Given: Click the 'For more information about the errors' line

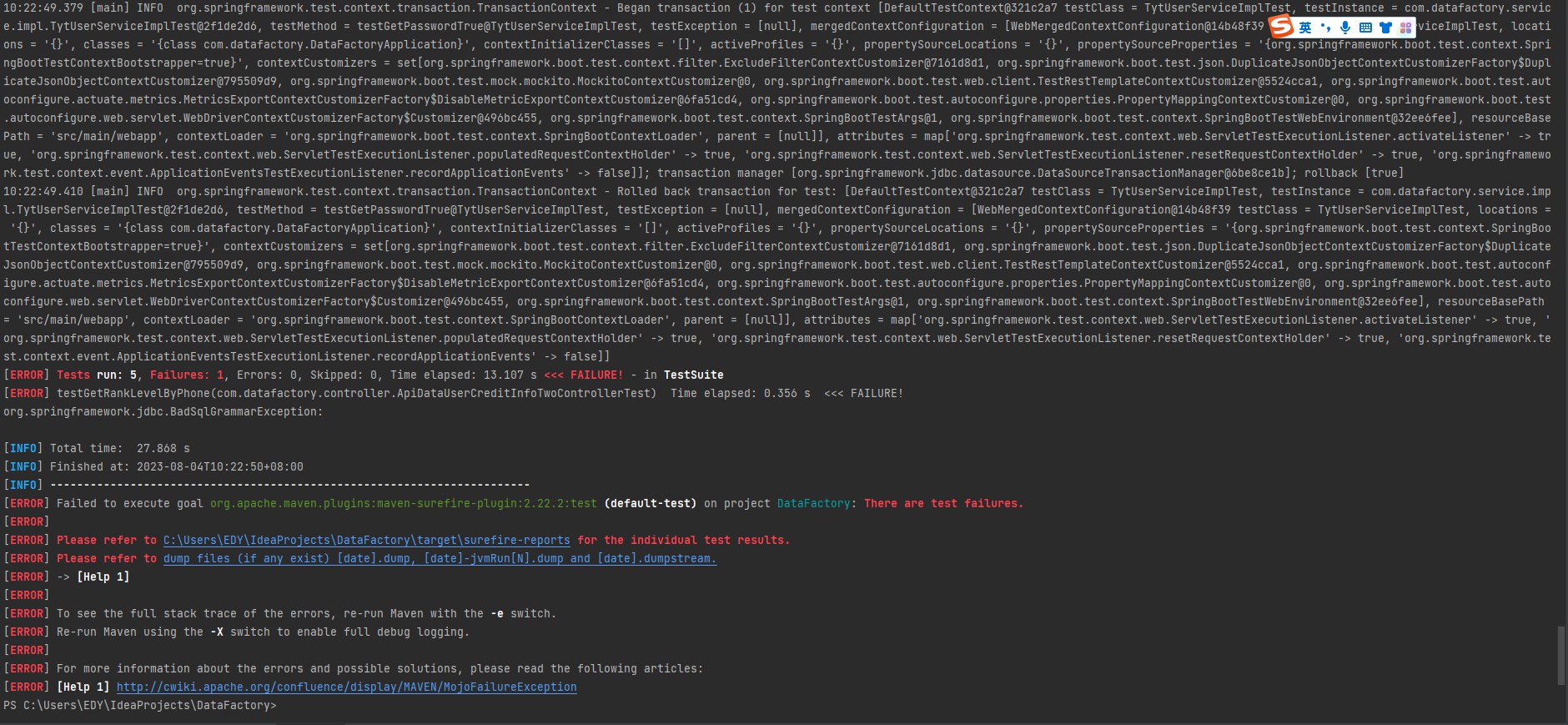Looking at the screenshot, I should click(x=354, y=668).
